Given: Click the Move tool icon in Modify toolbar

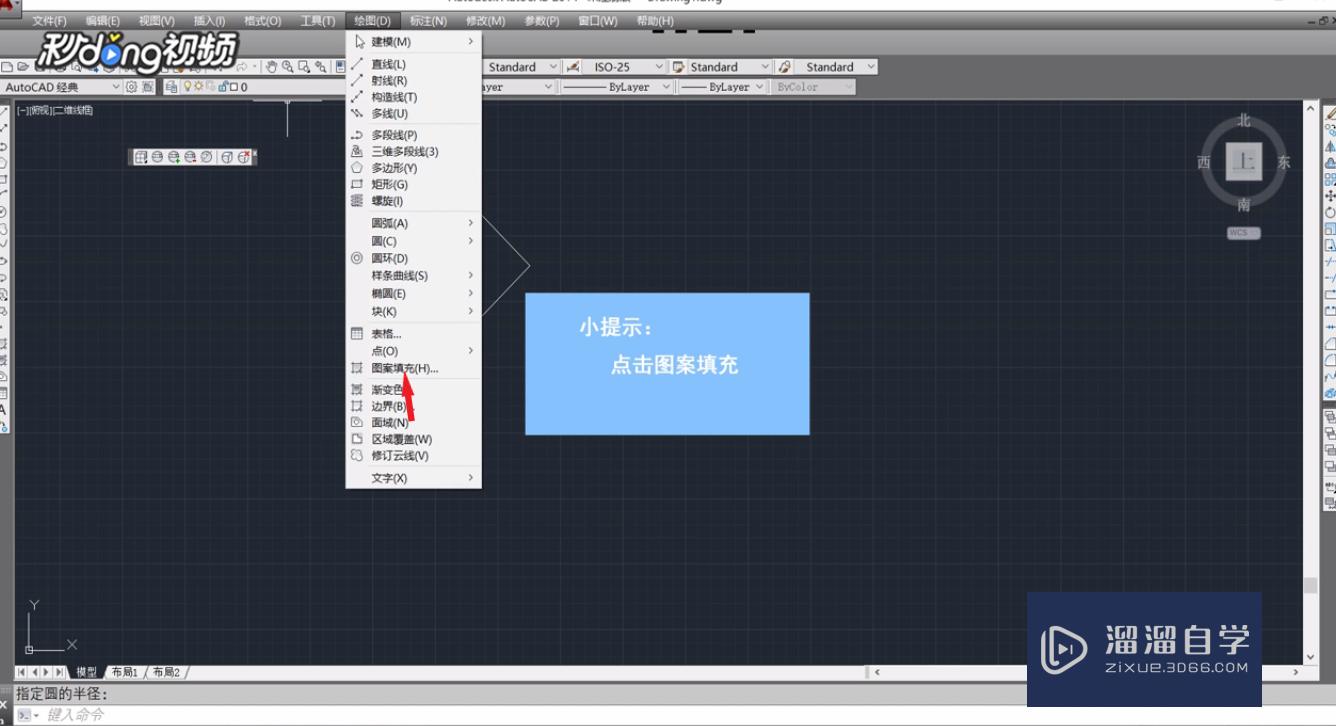Looking at the screenshot, I should (1330, 196).
